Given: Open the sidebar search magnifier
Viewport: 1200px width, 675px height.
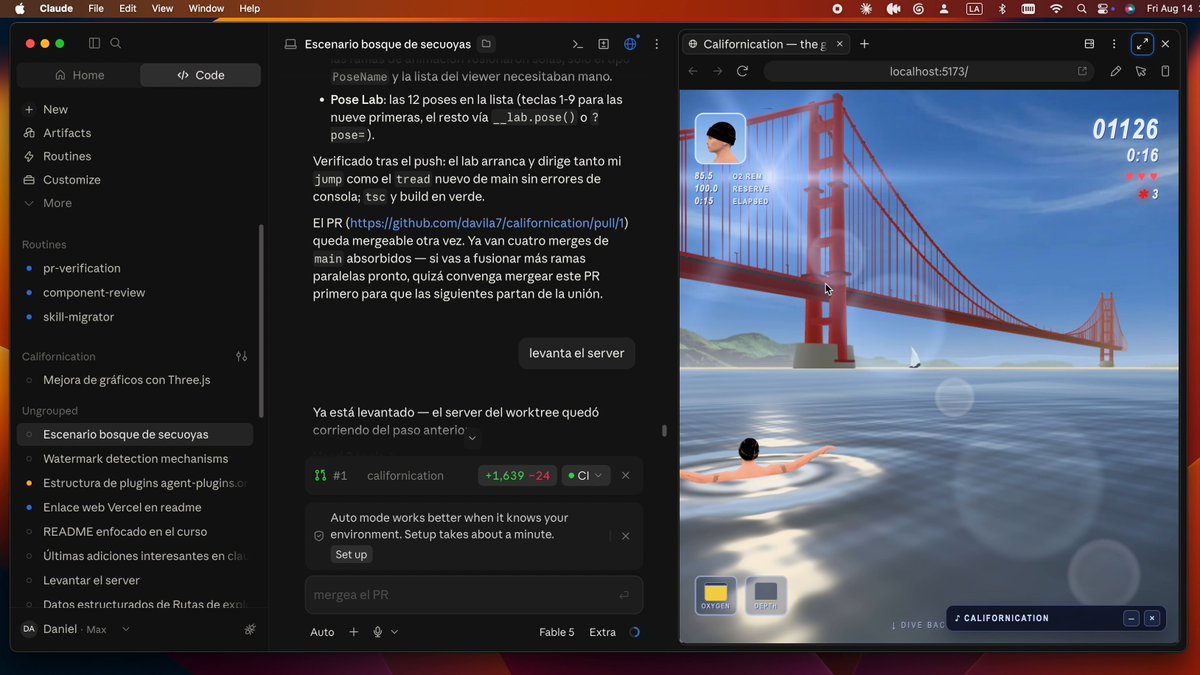Looking at the screenshot, I should pyautogui.click(x=116, y=43).
